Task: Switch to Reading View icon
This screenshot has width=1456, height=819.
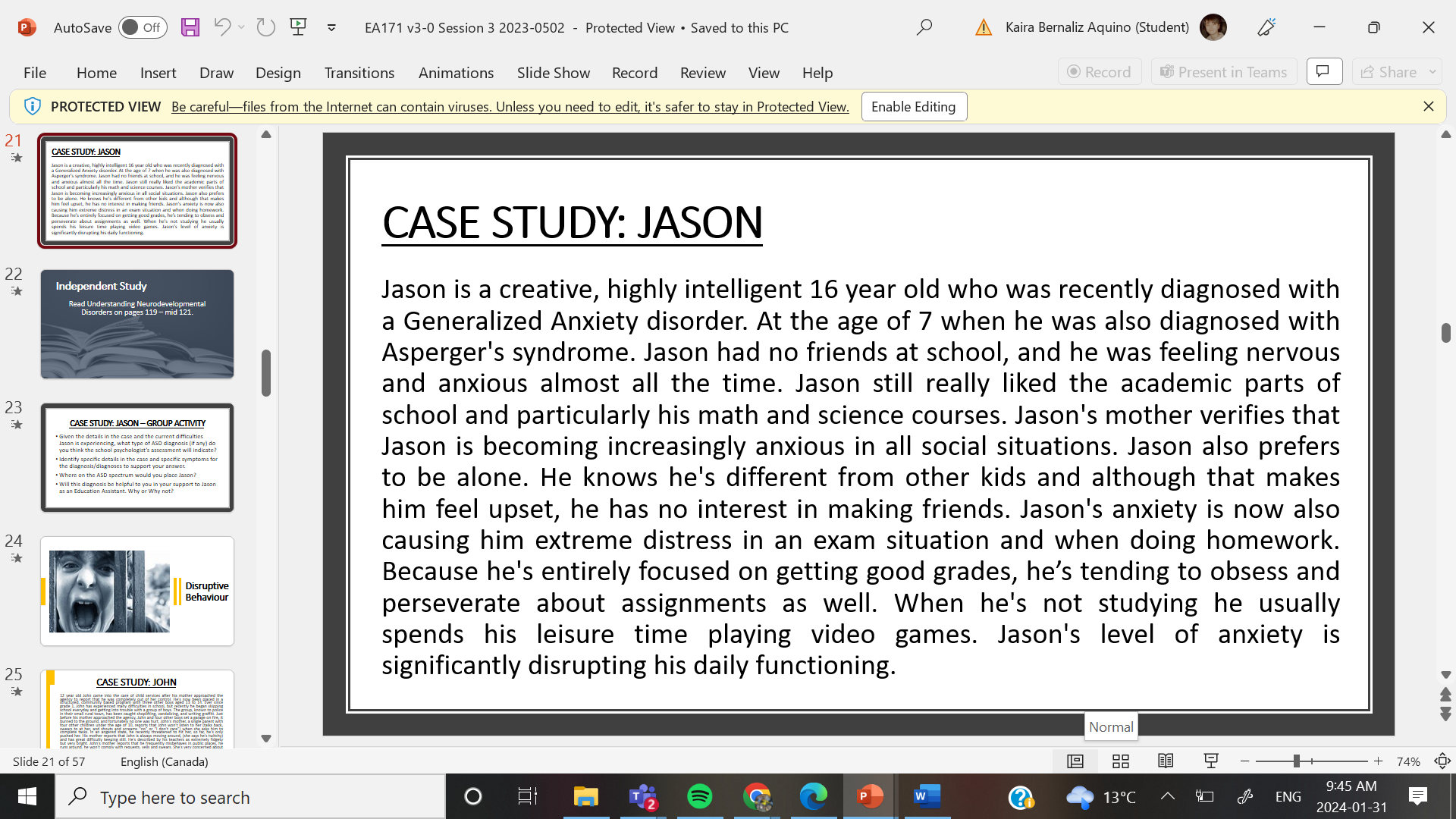Action: point(1166,761)
